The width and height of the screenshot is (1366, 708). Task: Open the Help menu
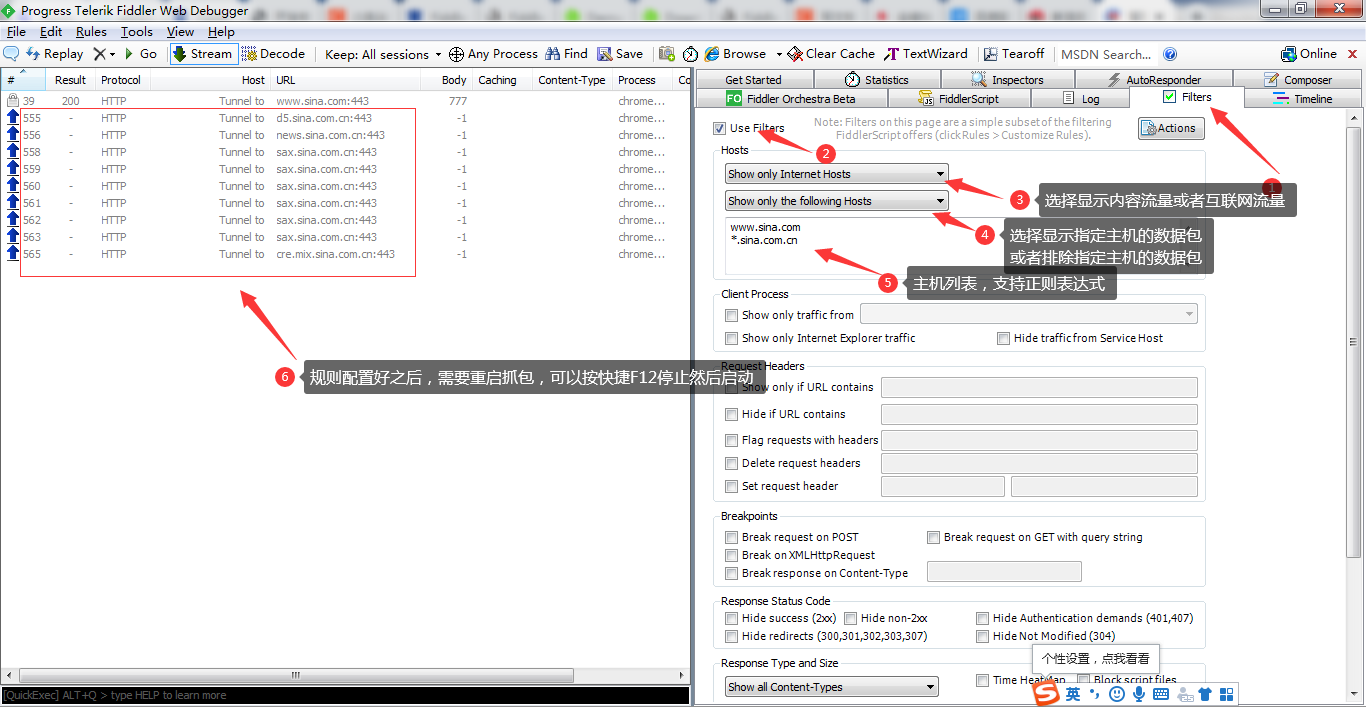coord(221,32)
